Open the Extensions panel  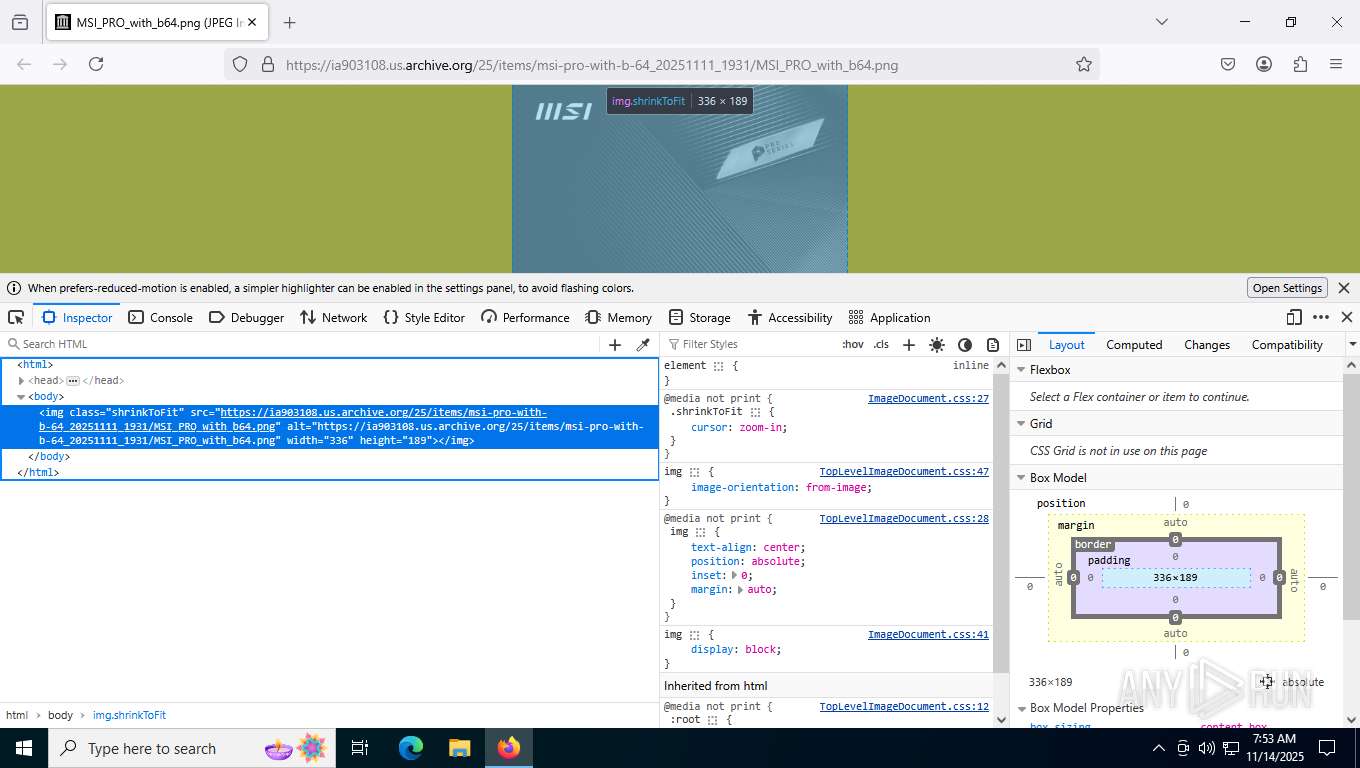point(1300,64)
